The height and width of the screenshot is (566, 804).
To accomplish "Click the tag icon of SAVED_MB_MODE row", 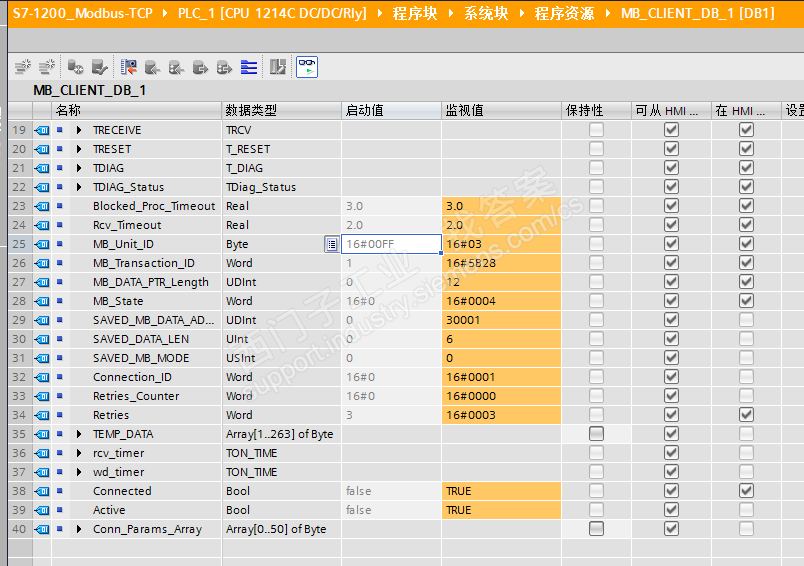I will 42,358.
